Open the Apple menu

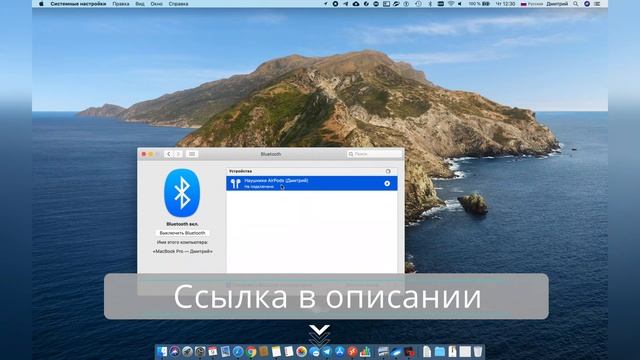(41, 4)
